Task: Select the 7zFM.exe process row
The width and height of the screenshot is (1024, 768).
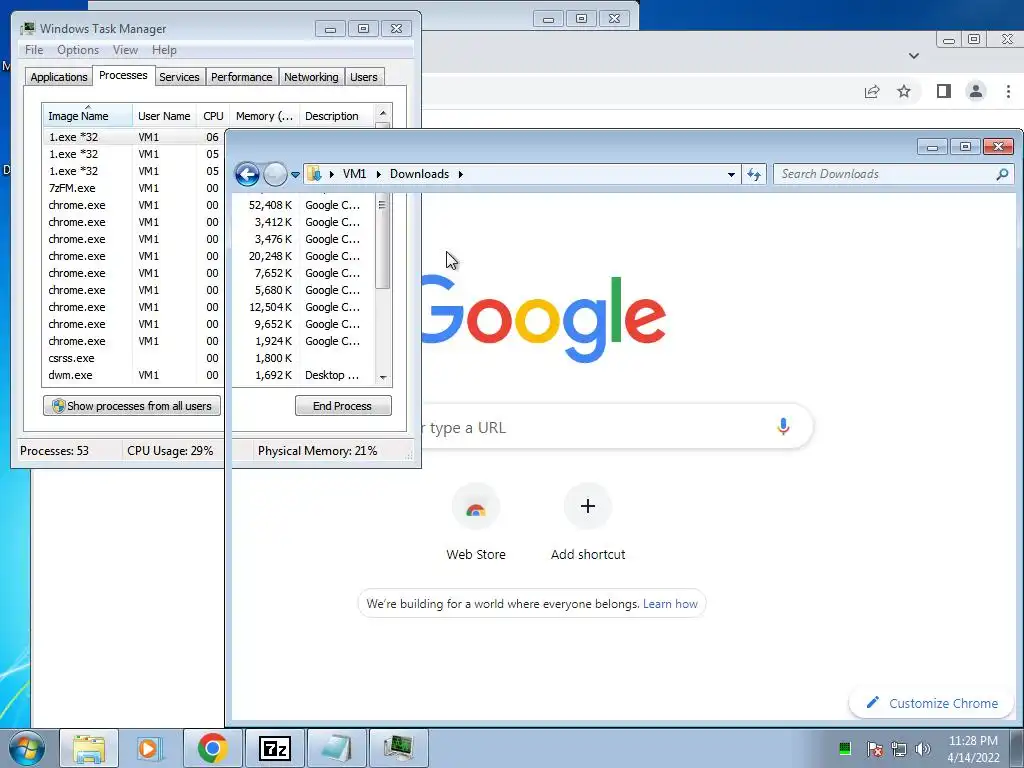Action: [134, 188]
